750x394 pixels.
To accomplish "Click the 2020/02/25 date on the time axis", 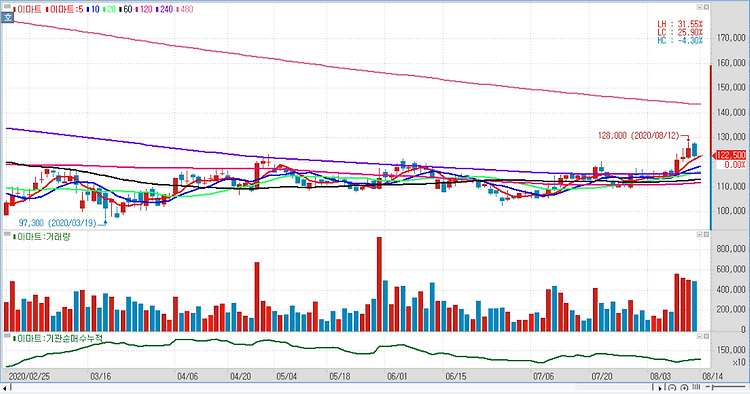I will [29, 376].
